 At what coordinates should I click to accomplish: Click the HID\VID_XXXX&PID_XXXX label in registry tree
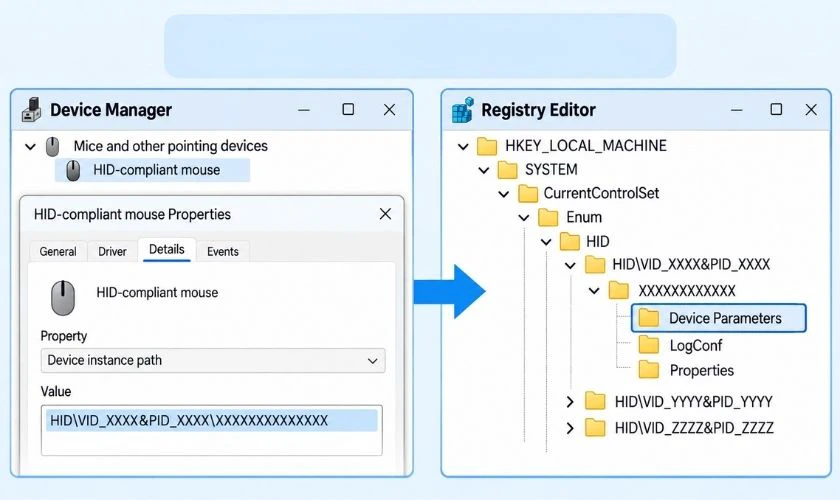tap(691, 264)
